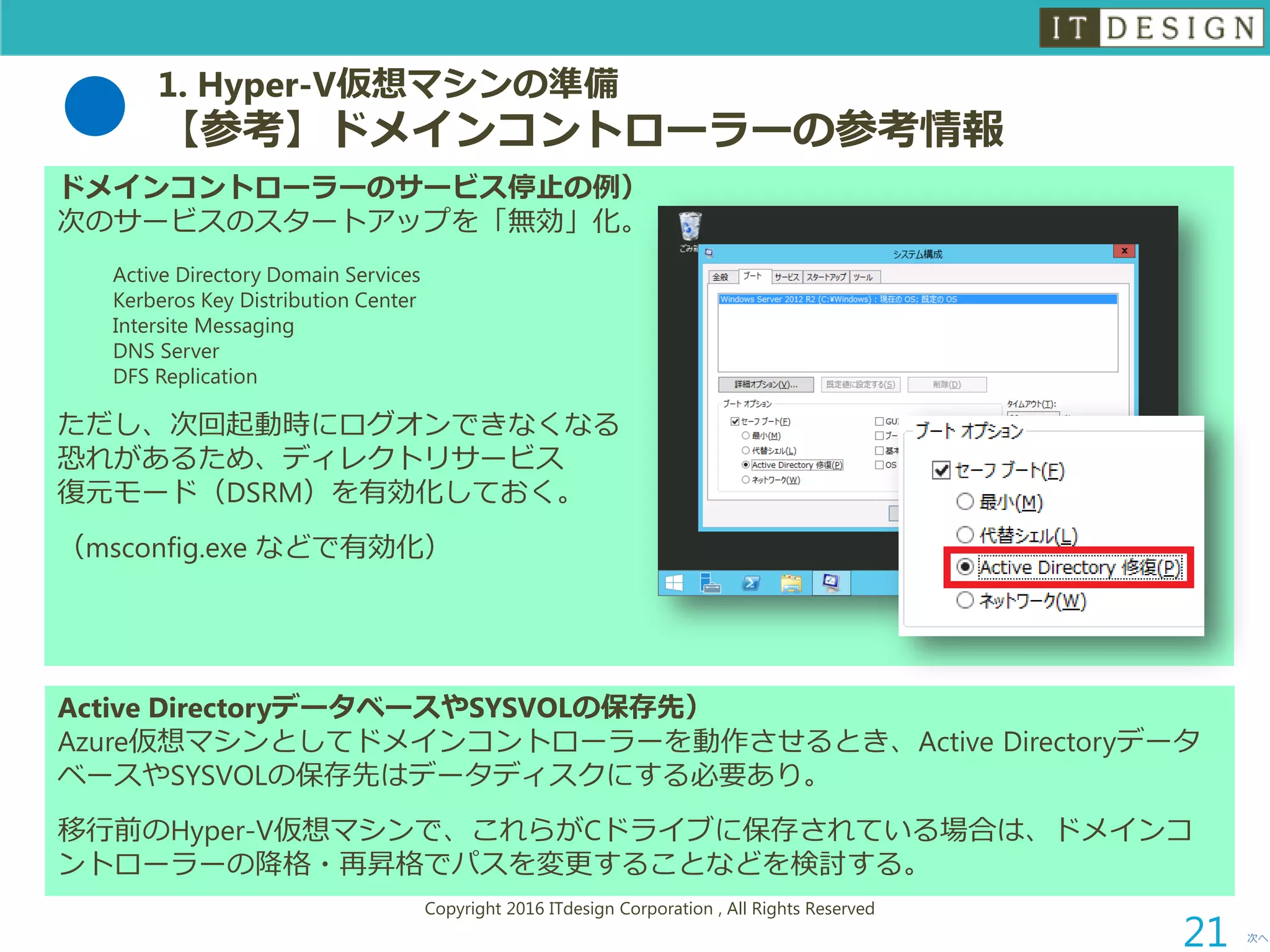Select 最小(M) radio in enlarged callout

[964, 501]
